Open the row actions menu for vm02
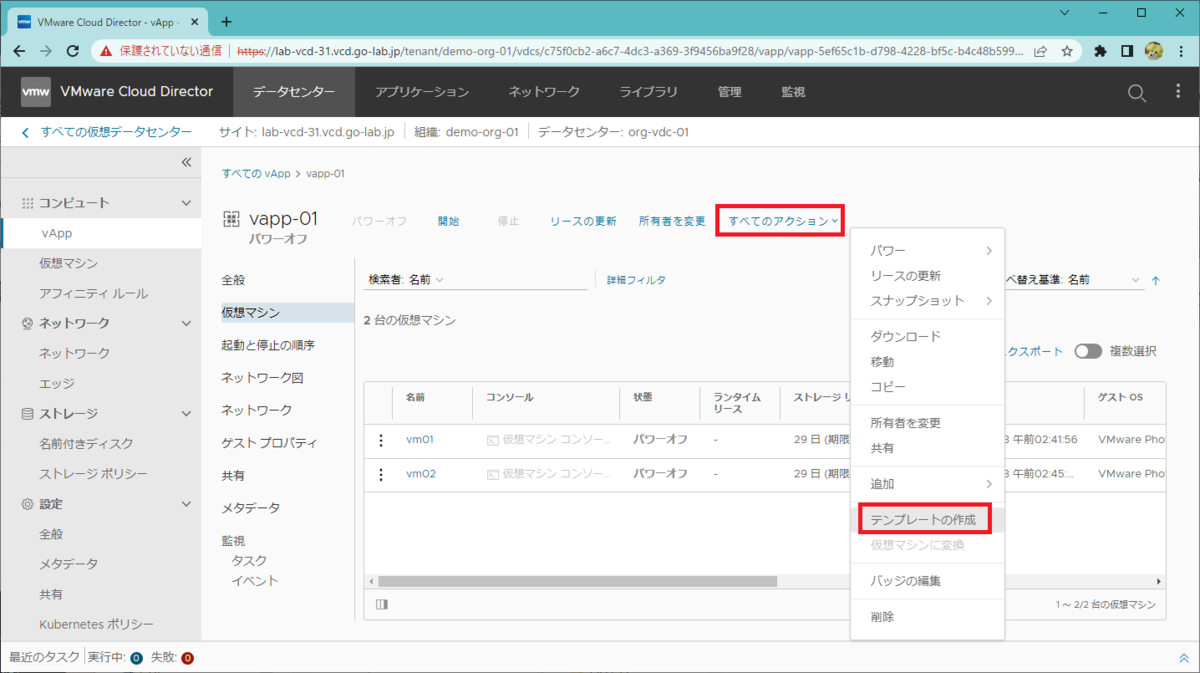 pos(381,474)
